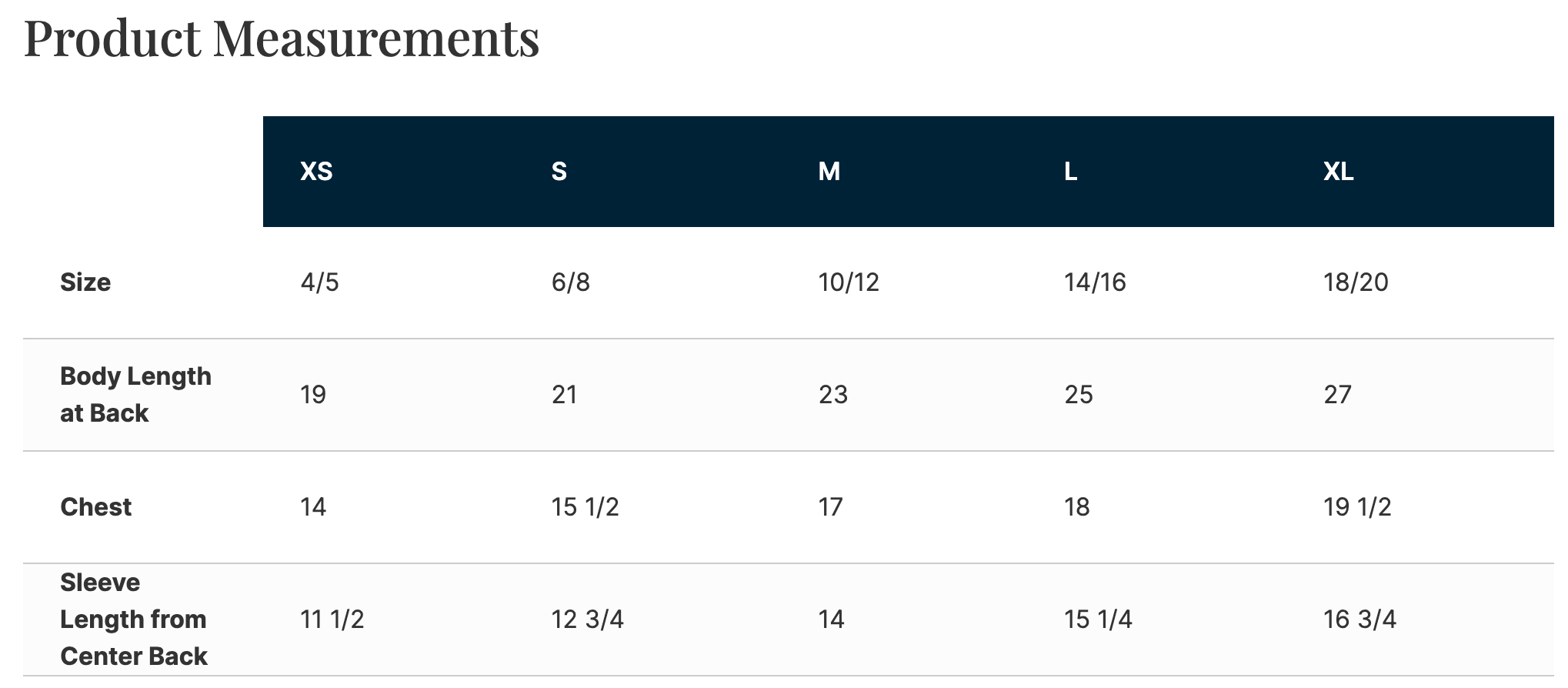Select the S column header
This screenshot has width=1568, height=688.
[559, 171]
